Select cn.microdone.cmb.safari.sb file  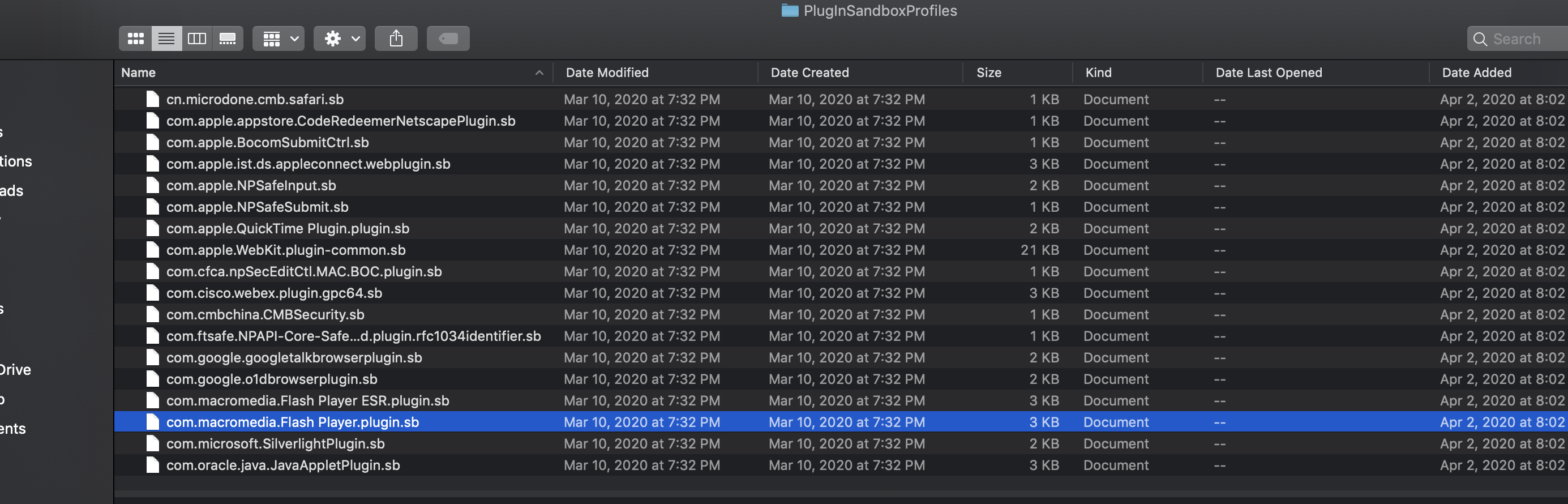840,99
